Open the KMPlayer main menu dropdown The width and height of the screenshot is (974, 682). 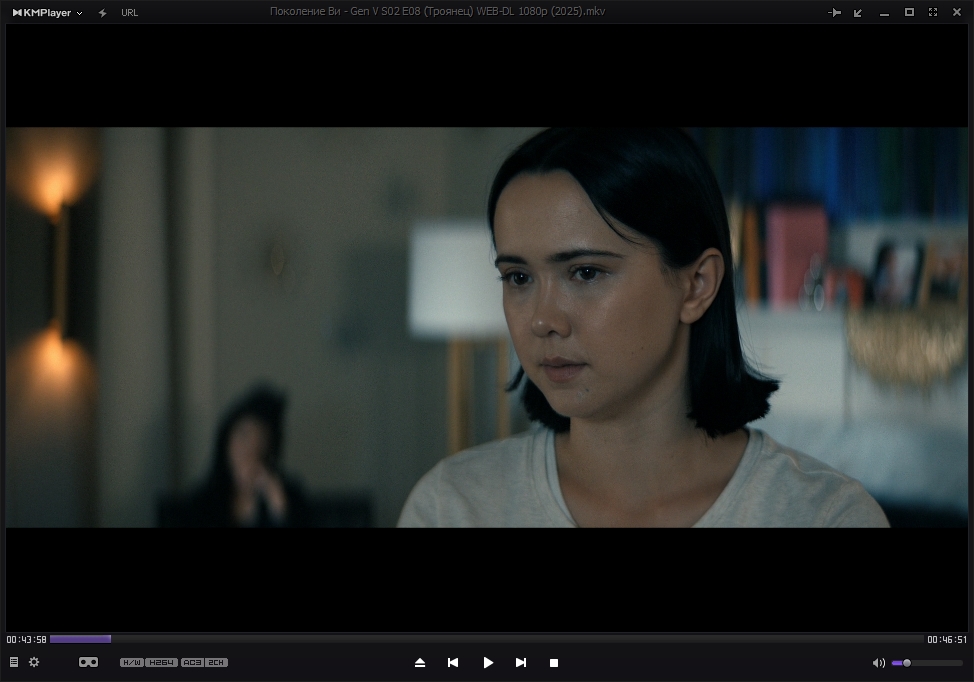[x=47, y=12]
